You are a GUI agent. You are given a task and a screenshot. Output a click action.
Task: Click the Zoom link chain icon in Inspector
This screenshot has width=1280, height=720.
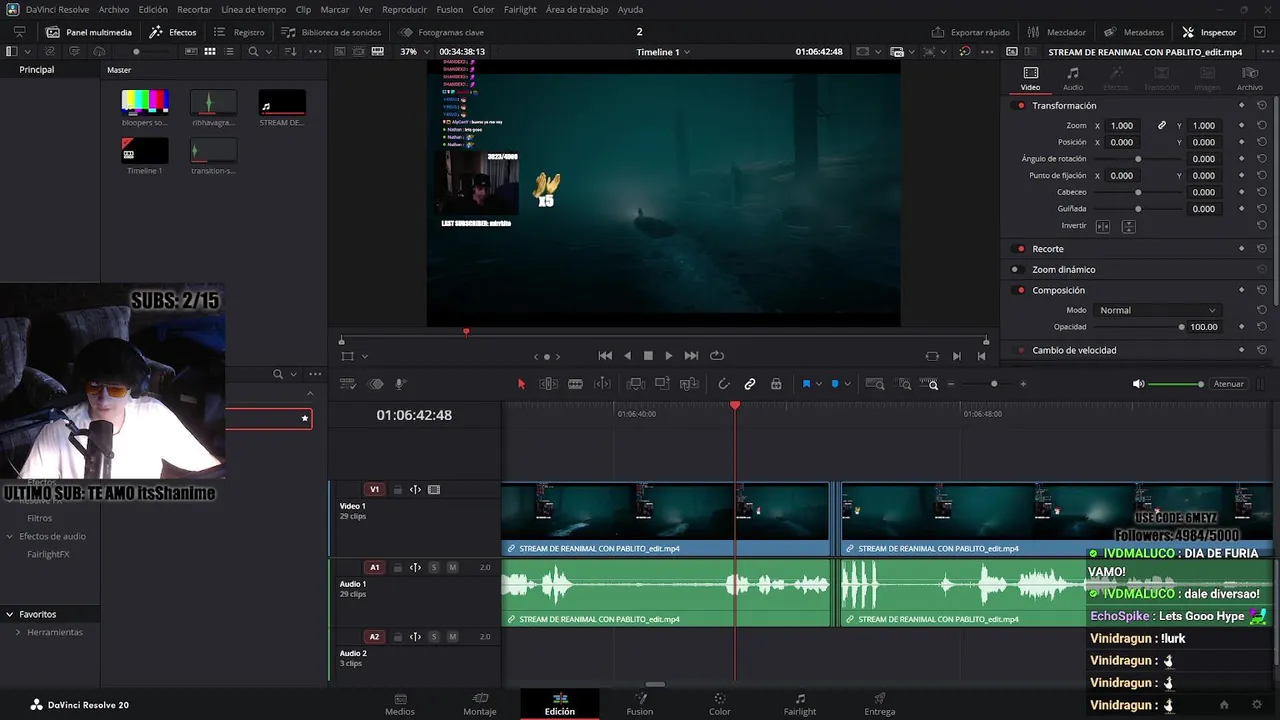click(1162, 126)
